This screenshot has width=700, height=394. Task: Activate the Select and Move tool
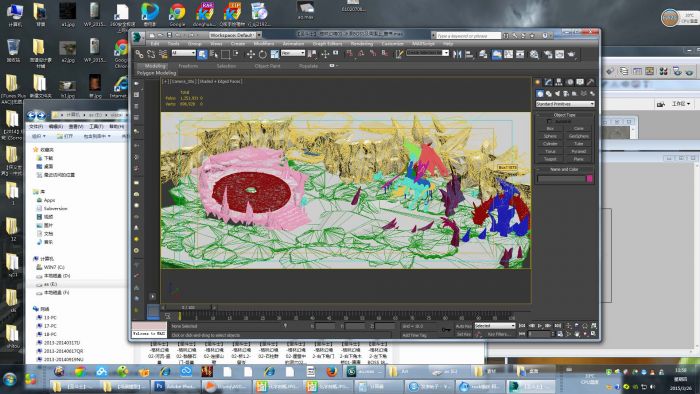pos(251,54)
